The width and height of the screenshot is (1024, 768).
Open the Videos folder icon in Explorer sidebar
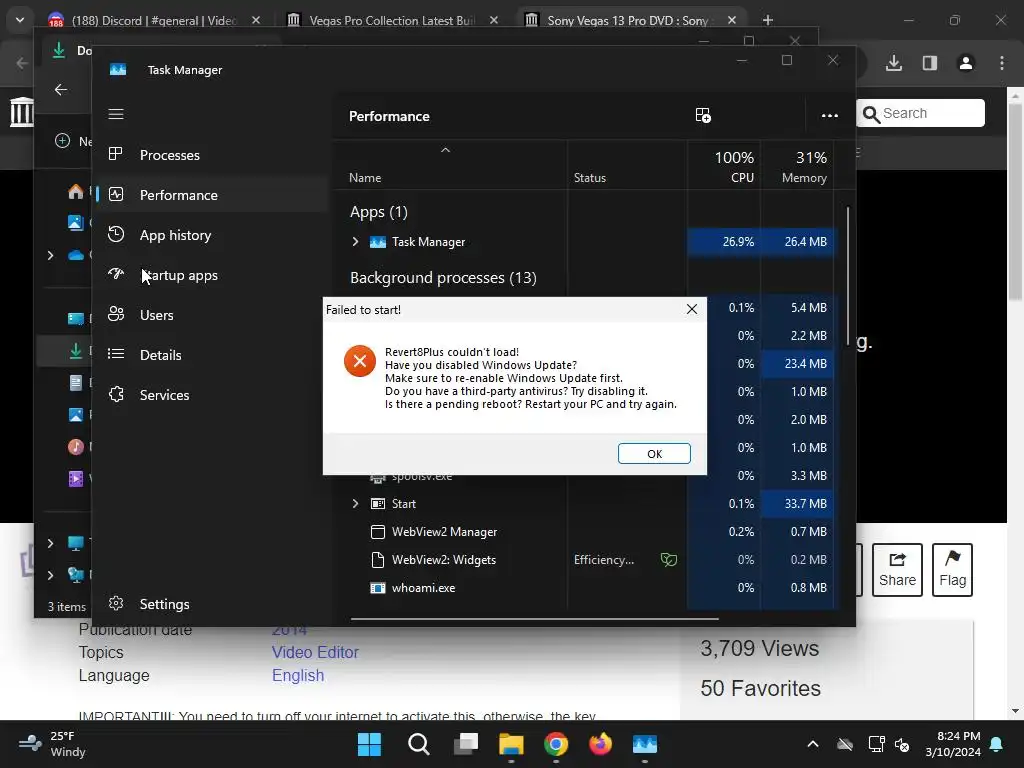click(76, 479)
